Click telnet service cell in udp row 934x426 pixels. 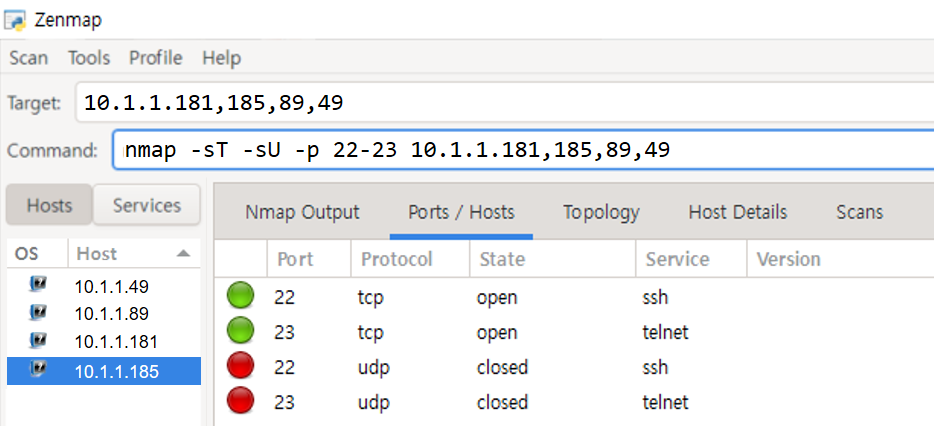point(665,402)
